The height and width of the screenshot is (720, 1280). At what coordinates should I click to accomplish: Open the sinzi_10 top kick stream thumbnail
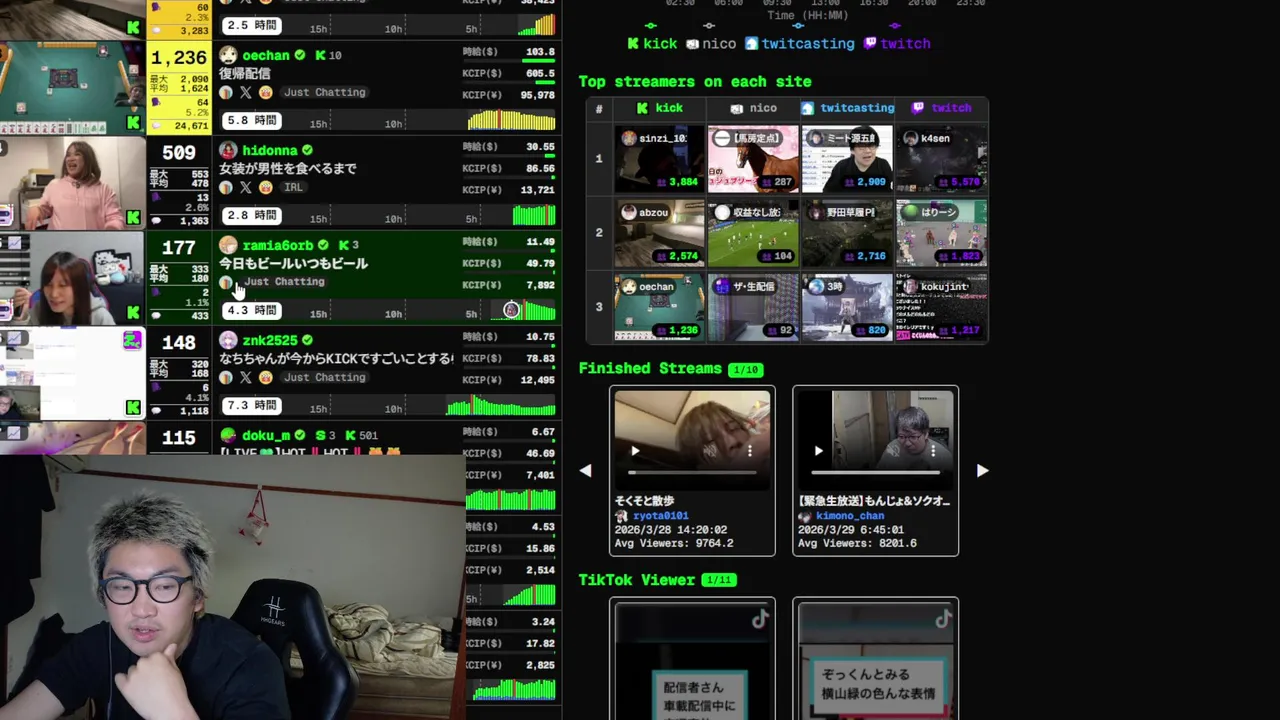click(x=659, y=159)
